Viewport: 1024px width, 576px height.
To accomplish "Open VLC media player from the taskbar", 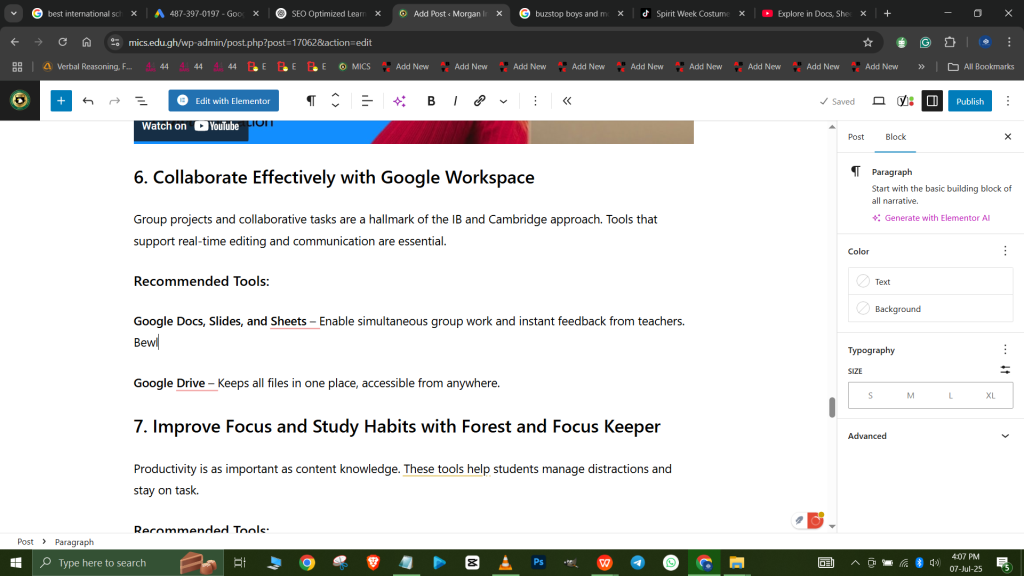I will 505,562.
